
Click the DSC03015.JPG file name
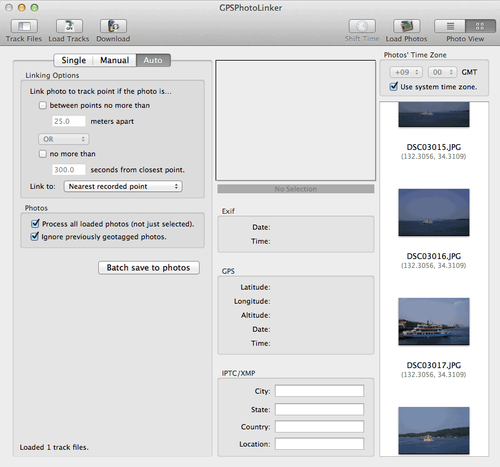point(434,147)
